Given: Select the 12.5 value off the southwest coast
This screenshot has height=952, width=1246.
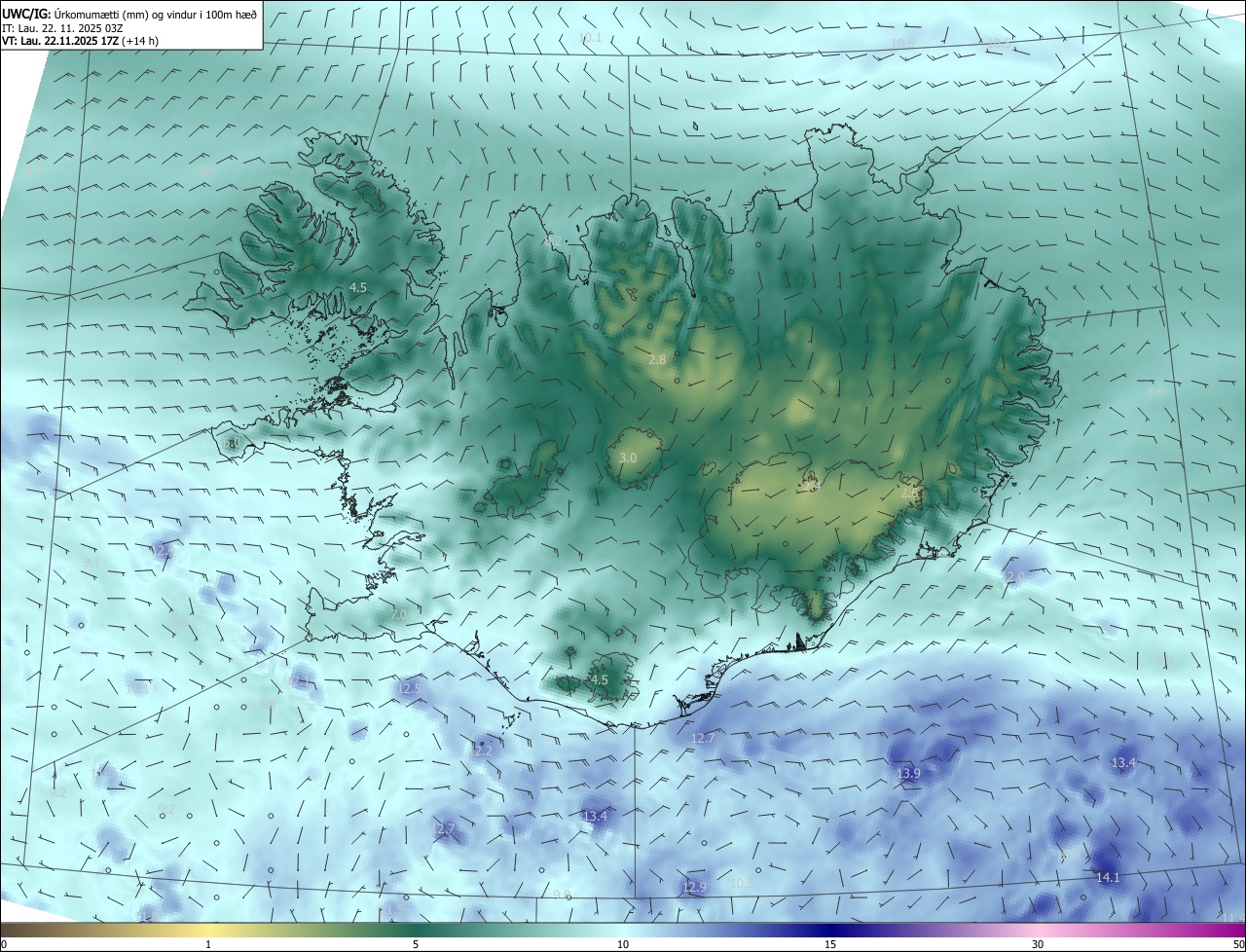Looking at the screenshot, I should tap(409, 688).
